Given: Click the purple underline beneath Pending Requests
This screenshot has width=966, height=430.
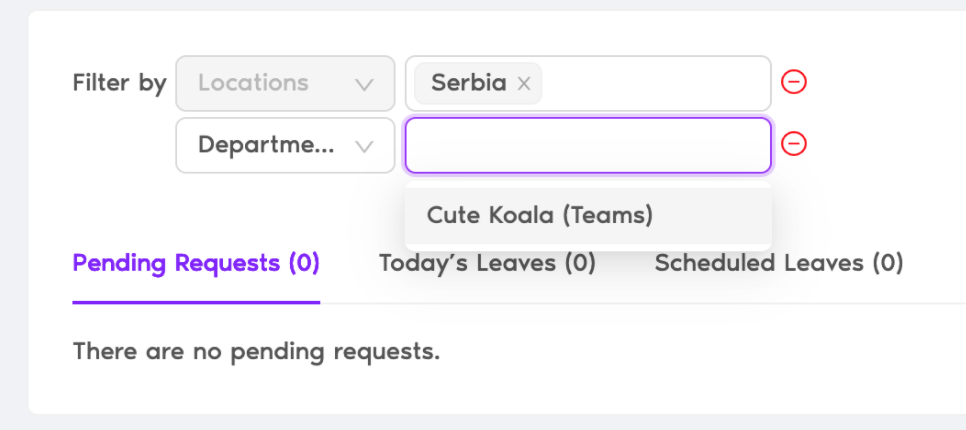Looking at the screenshot, I should (196, 302).
